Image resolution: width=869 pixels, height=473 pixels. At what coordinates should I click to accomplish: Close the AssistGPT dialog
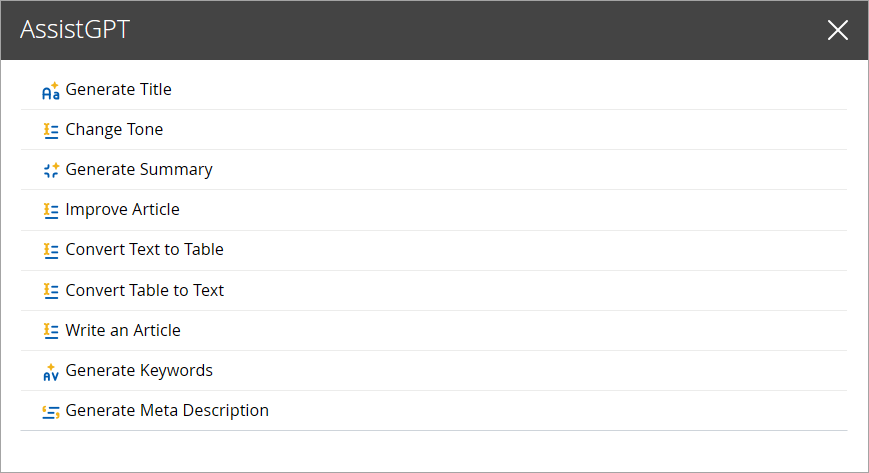tap(838, 30)
